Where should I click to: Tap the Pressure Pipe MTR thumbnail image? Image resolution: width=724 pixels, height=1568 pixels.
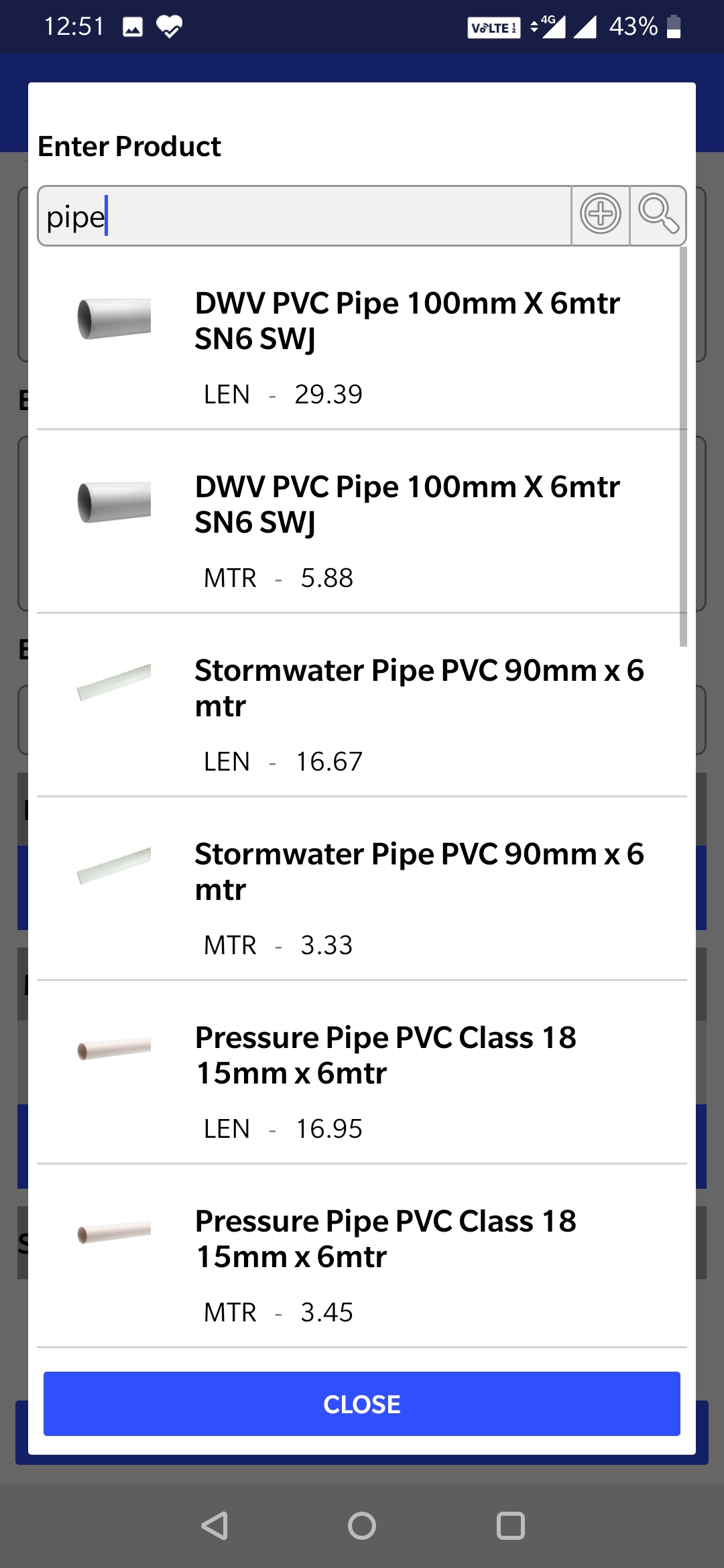pyautogui.click(x=114, y=1232)
